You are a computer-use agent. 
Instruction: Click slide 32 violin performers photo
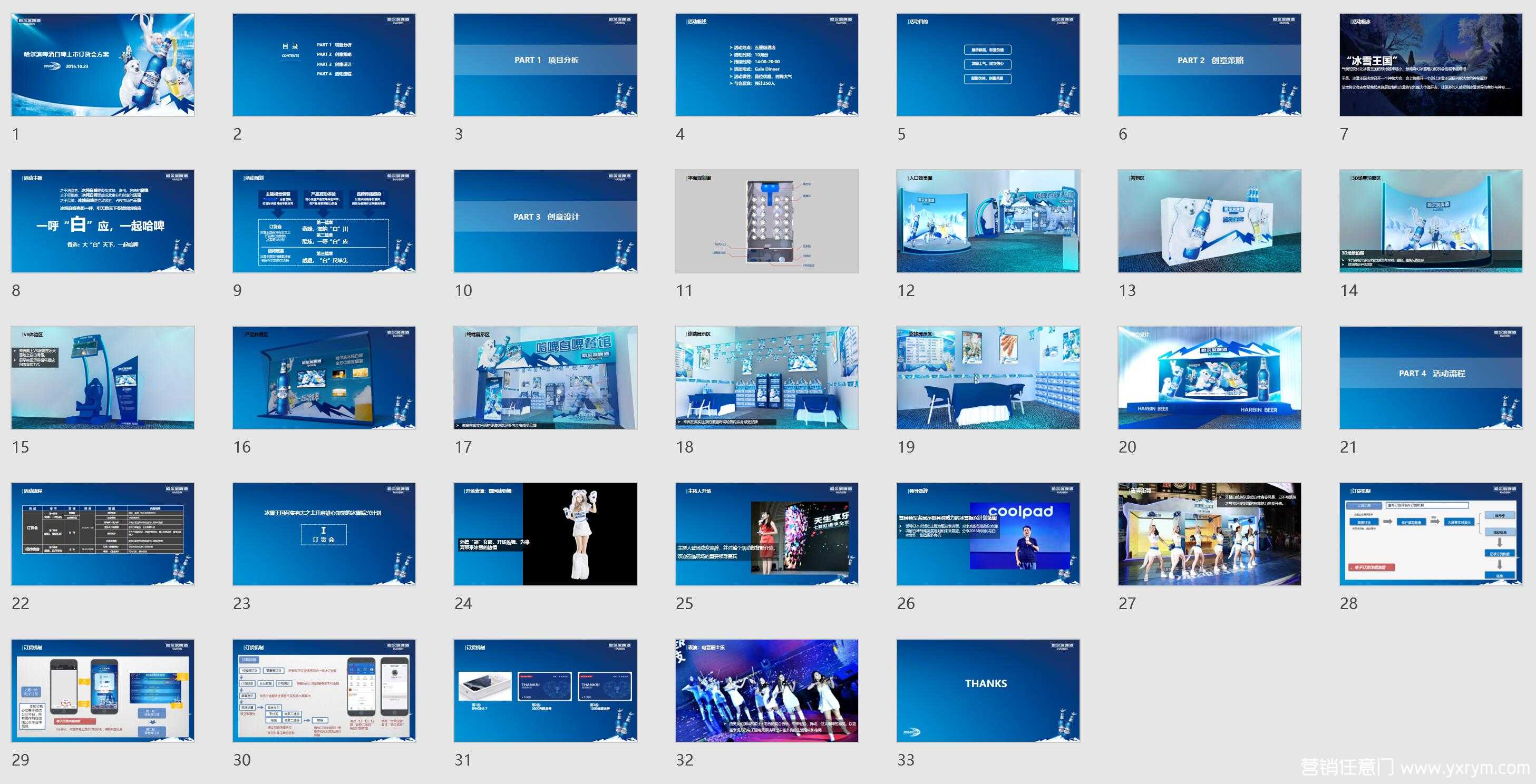click(x=767, y=690)
